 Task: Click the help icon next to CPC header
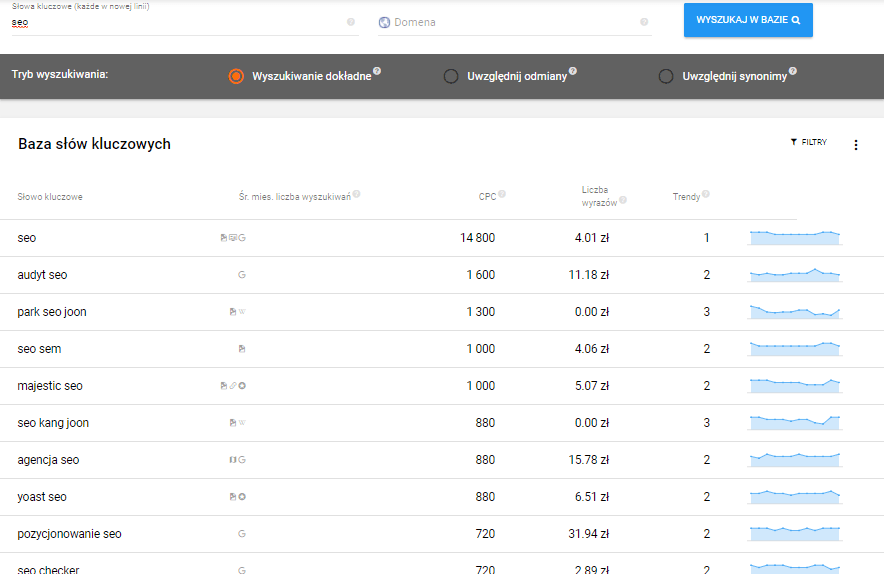coord(502,194)
